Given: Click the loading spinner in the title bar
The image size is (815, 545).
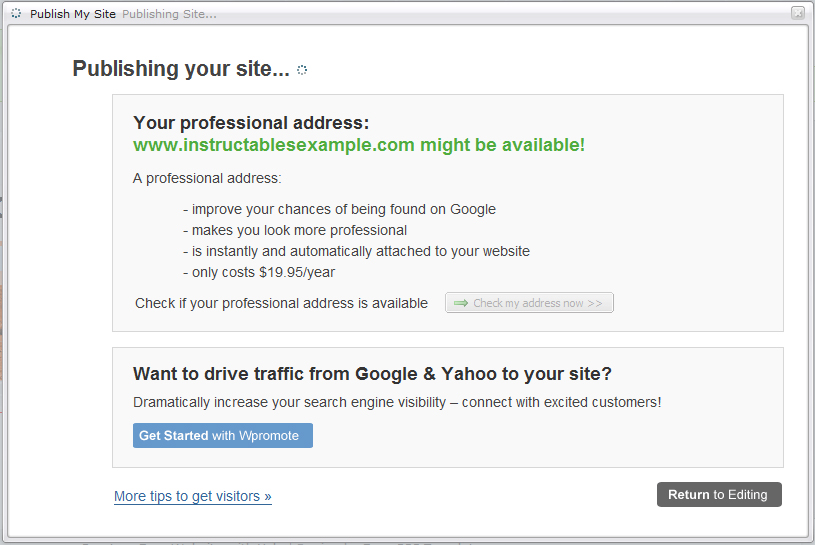Looking at the screenshot, I should (16, 14).
